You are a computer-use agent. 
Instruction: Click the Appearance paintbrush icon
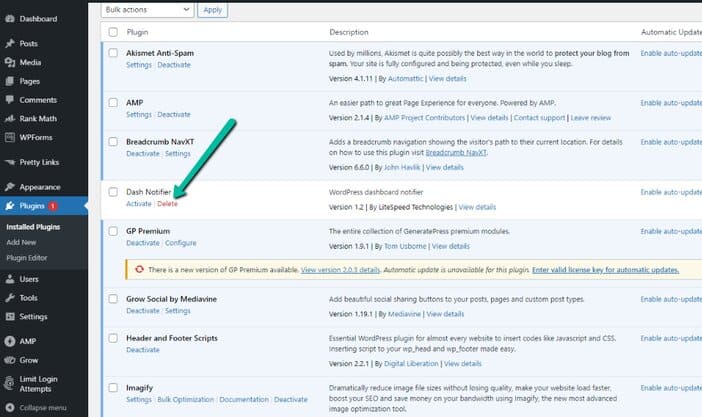tap(10, 187)
